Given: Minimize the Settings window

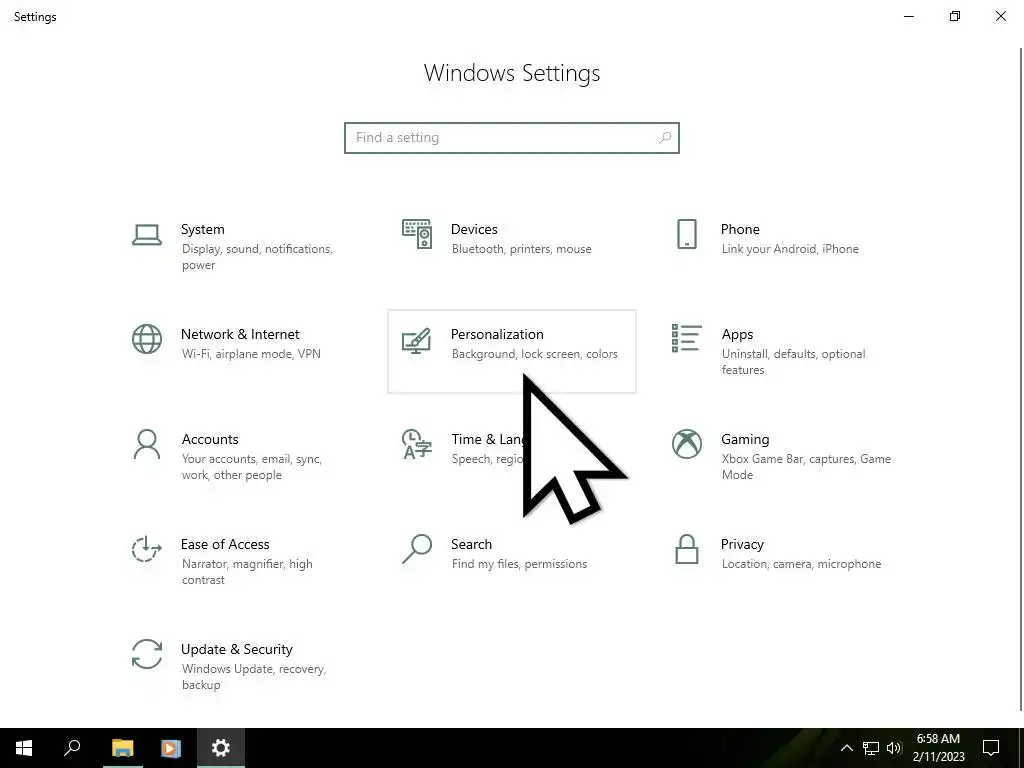Looking at the screenshot, I should pos(909,16).
